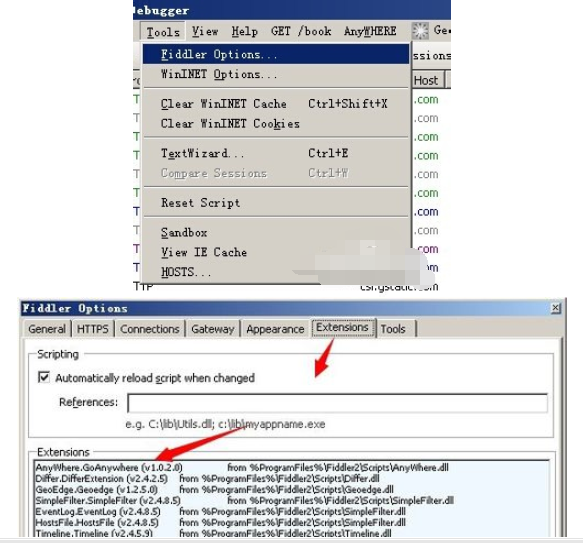Viewport: 583px width, 543px height.
Task: Switch to the Connections tab
Action: click(x=150, y=329)
